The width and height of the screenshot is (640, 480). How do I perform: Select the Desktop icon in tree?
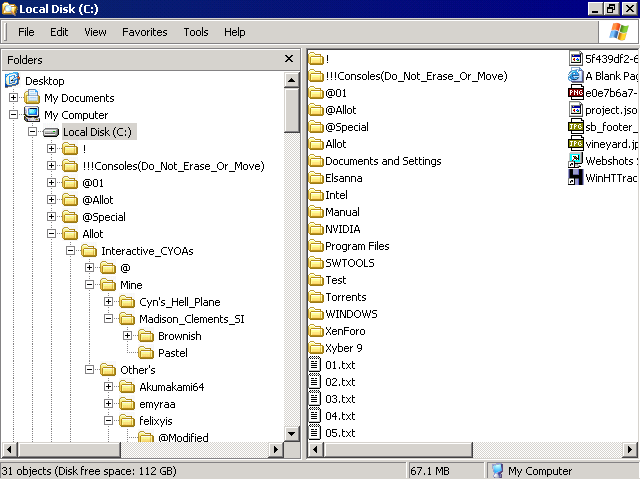pos(13,80)
